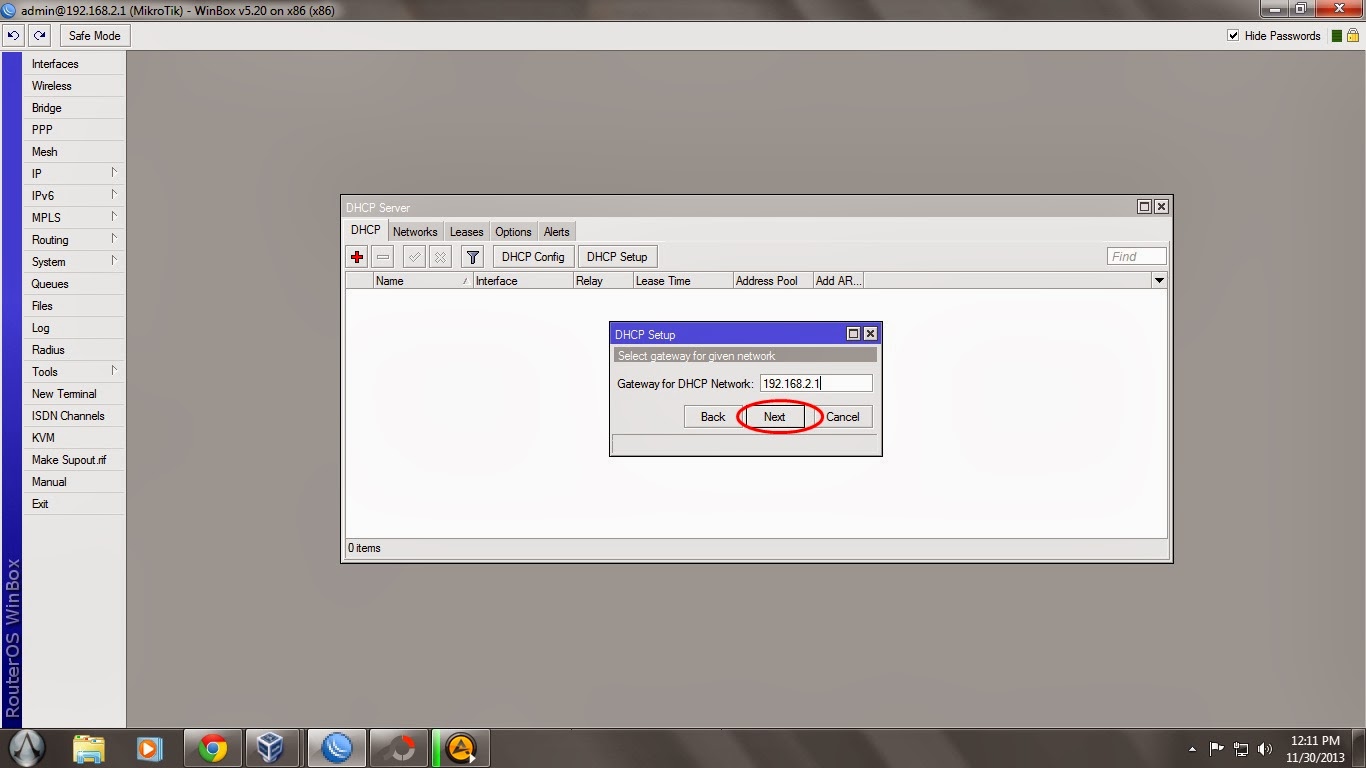
Task: Select the red plus Add button
Action: click(357, 256)
